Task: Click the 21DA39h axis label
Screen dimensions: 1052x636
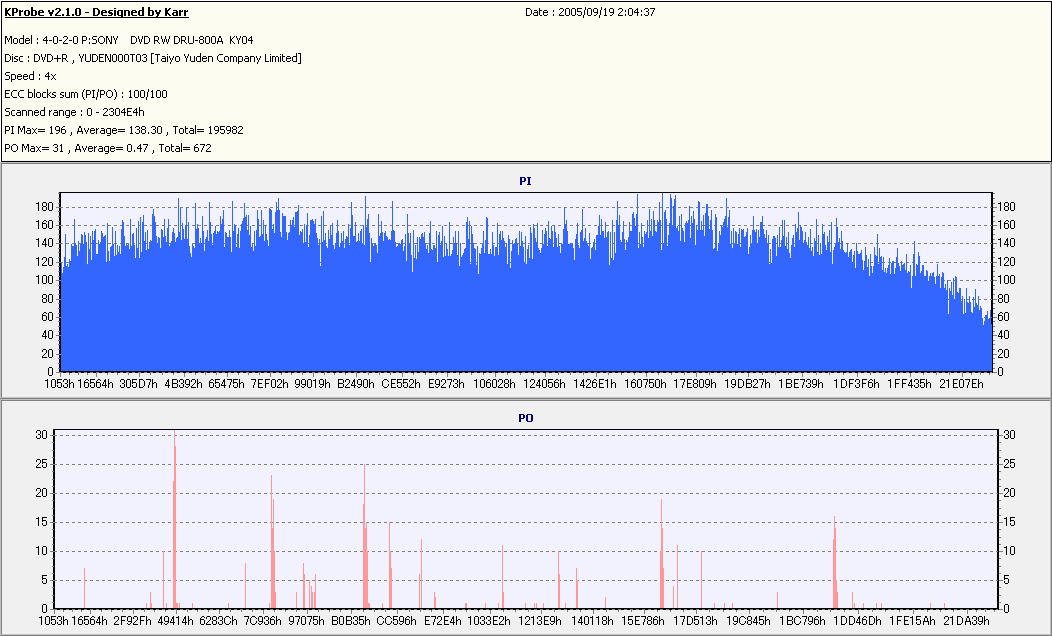Action: (x=965, y=621)
